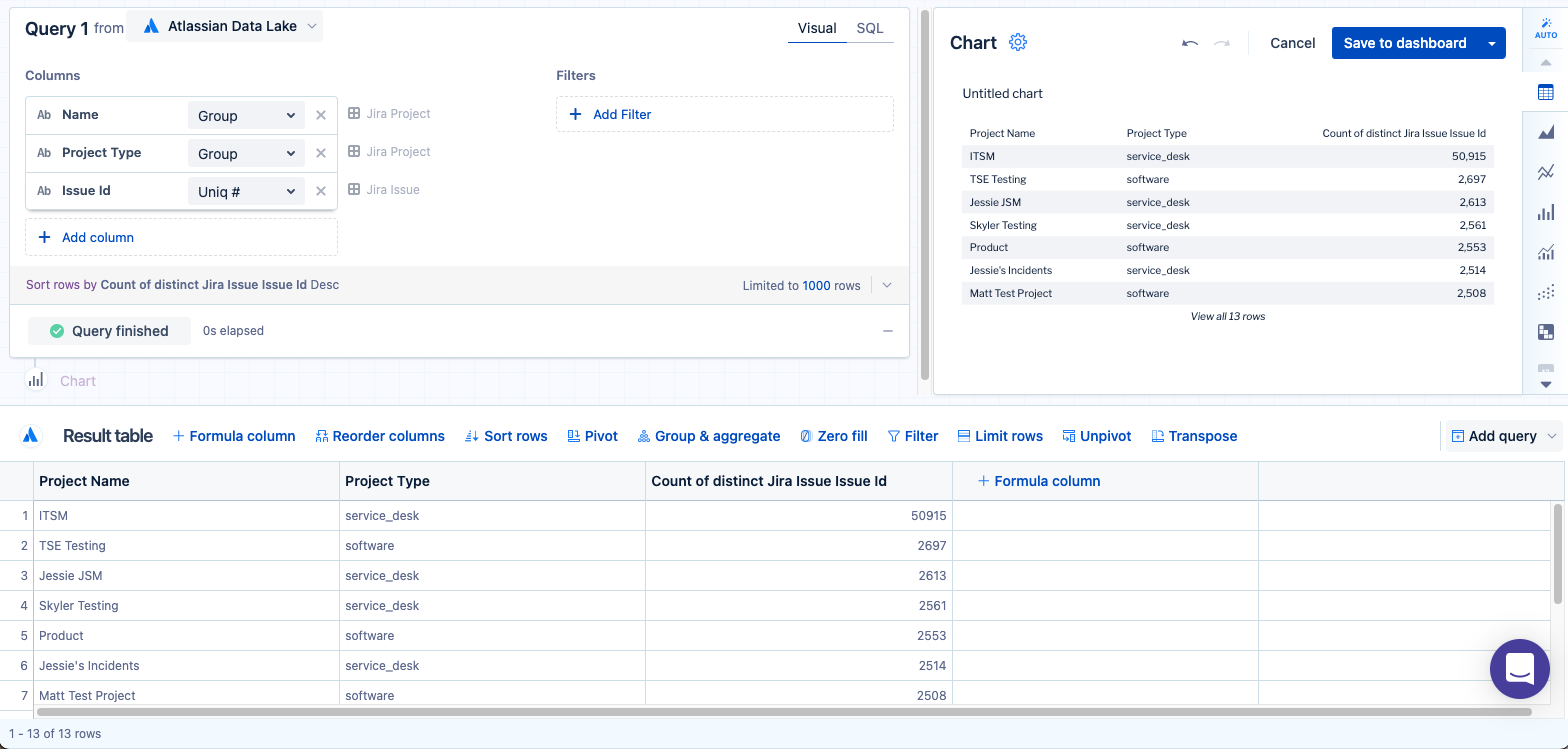Click the Query finished status badge

(109, 331)
